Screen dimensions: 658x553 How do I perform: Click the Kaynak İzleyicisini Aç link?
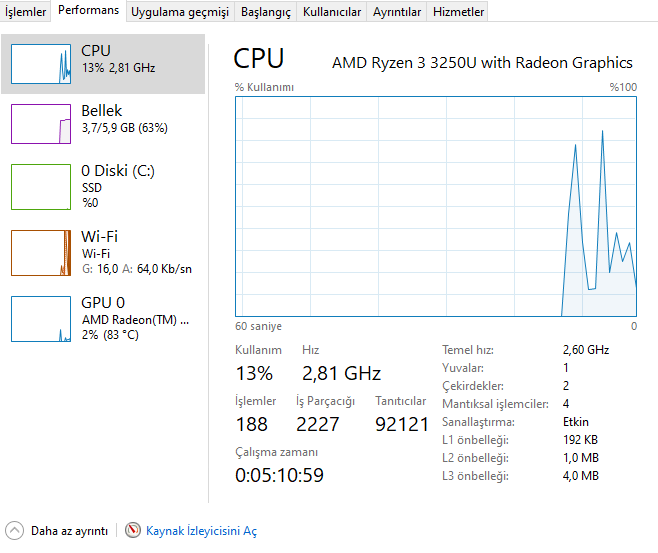(201, 531)
